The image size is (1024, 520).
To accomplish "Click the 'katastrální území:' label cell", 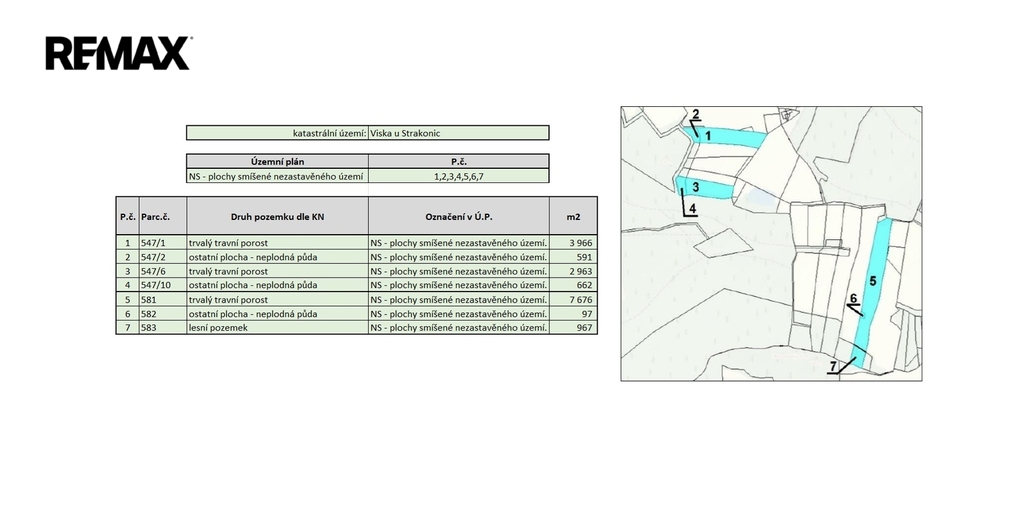I will (277, 132).
